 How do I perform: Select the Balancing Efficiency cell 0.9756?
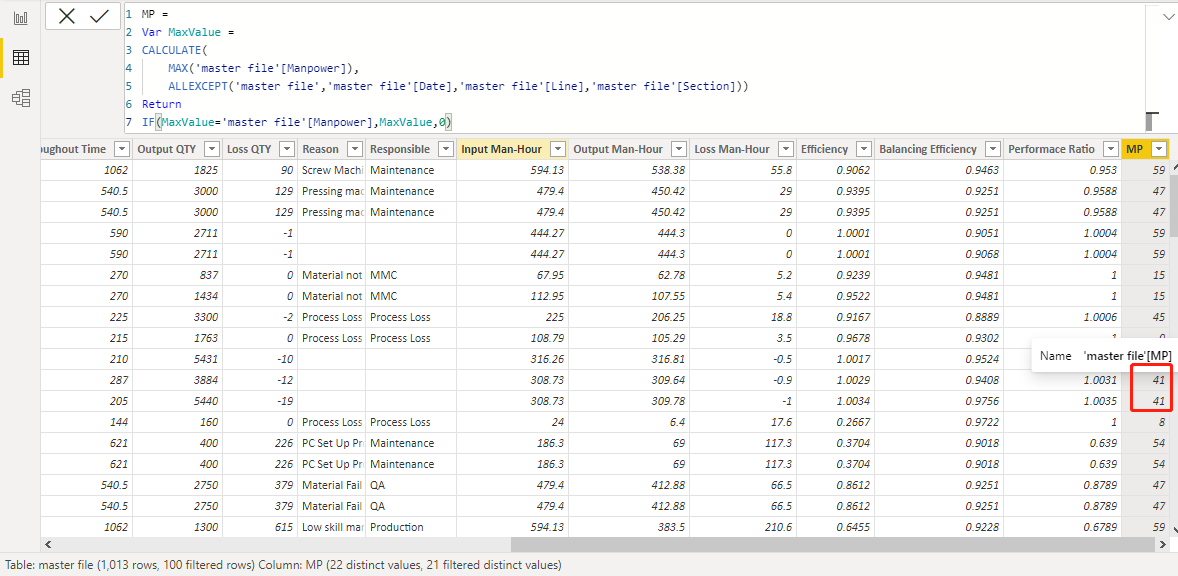coord(939,401)
